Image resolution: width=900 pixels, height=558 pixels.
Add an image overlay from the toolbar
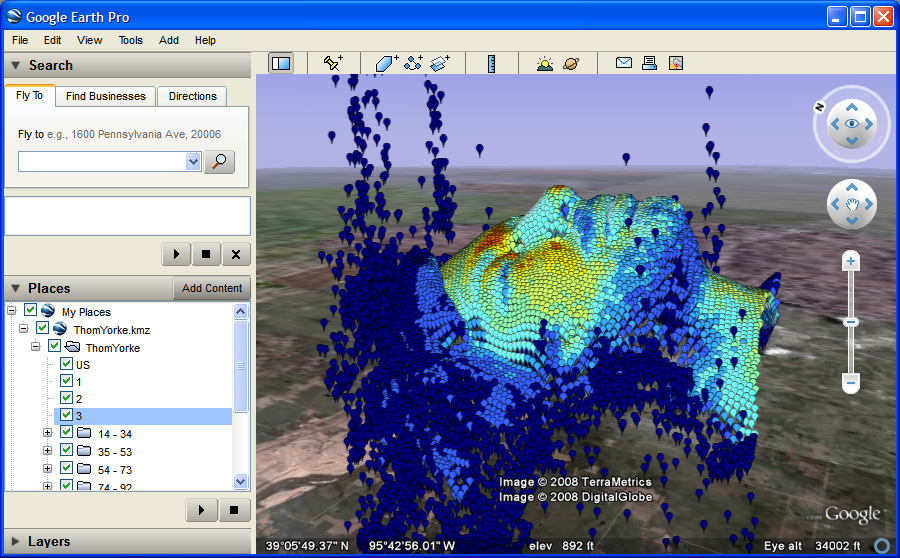coord(440,63)
